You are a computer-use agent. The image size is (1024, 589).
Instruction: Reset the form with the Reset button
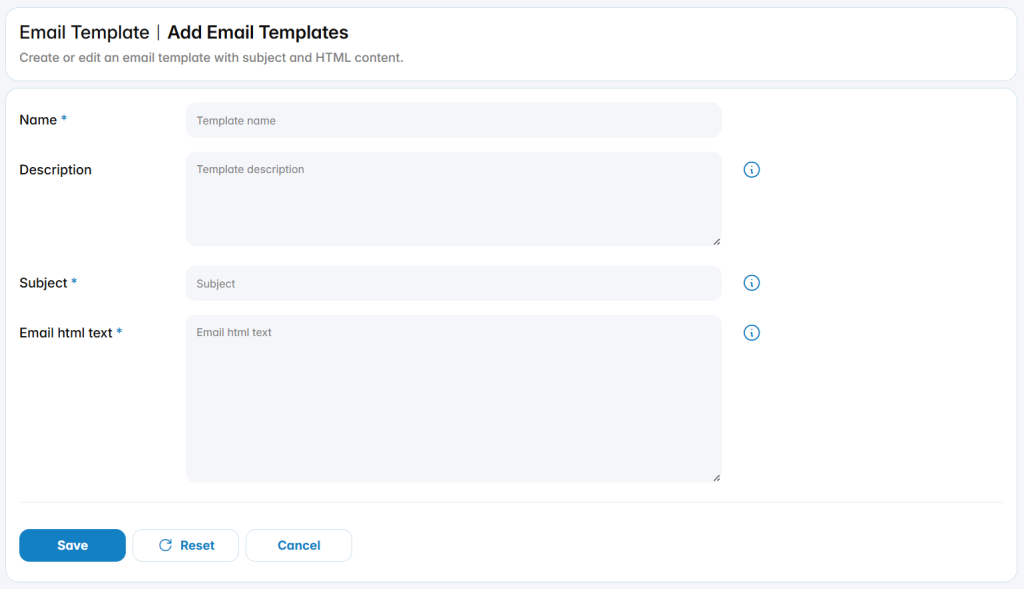pyautogui.click(x=185, y=545)
